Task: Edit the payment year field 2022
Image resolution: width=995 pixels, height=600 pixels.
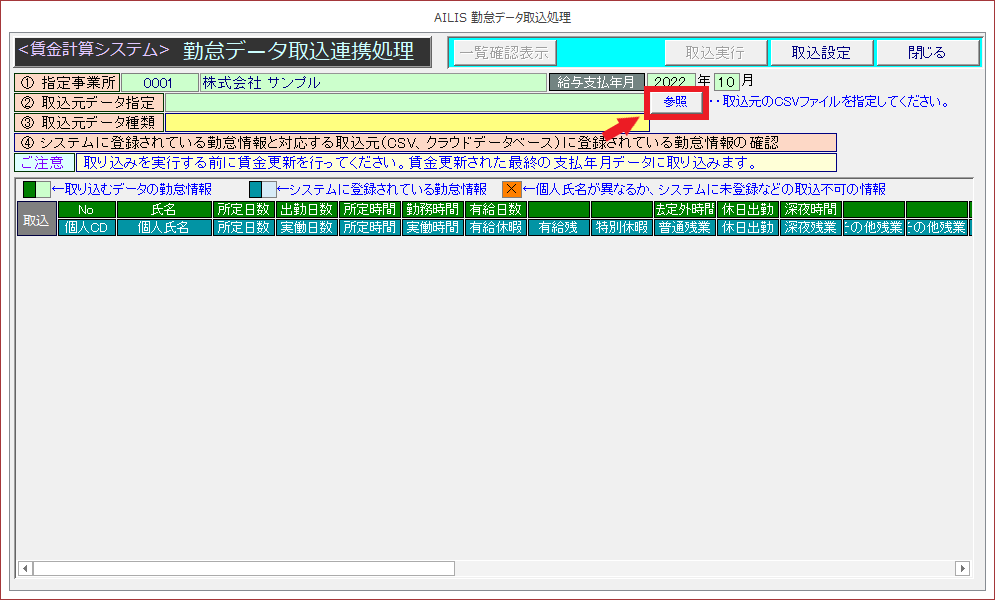Action: 671,82
